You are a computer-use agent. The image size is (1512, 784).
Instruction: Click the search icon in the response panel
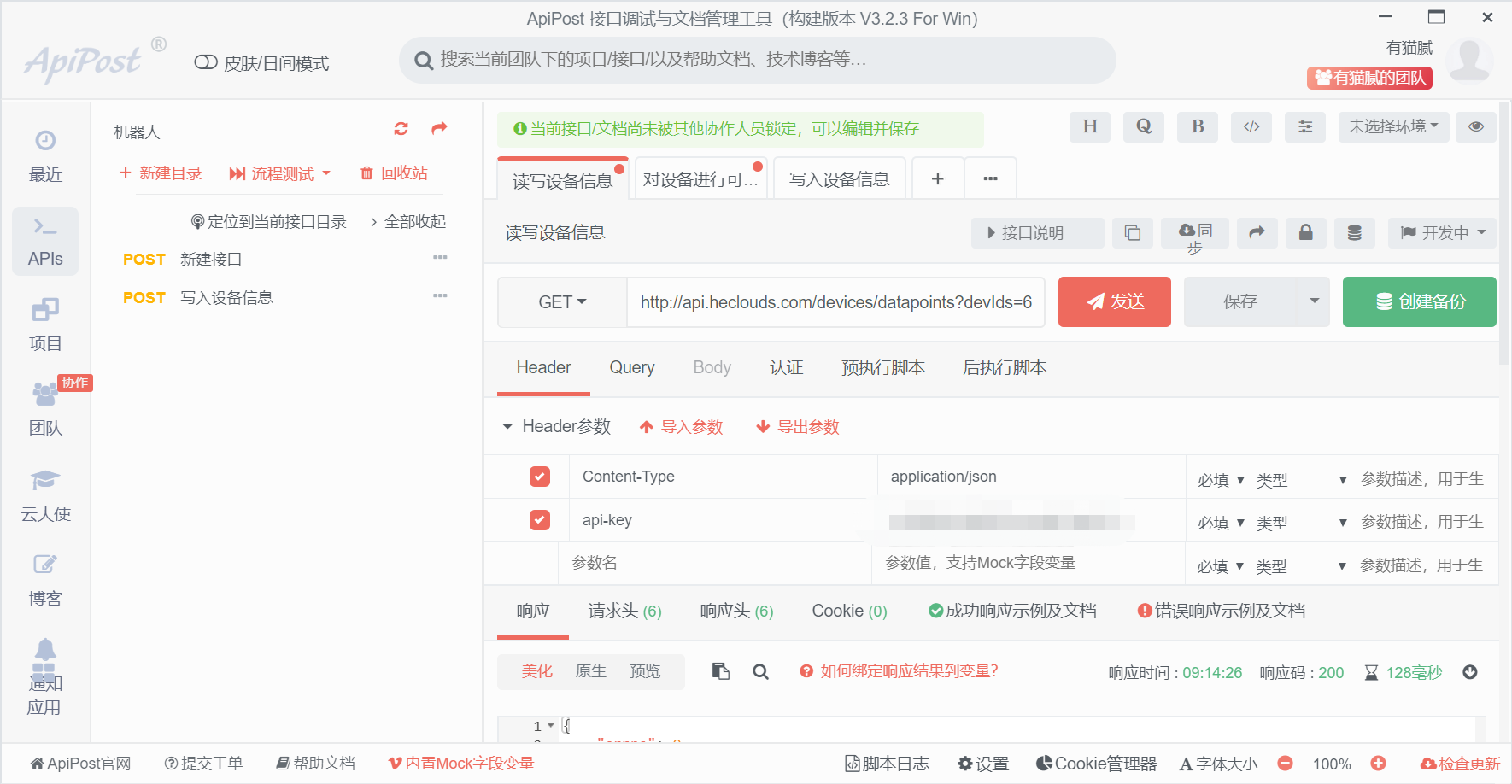(x=760, y=671)
